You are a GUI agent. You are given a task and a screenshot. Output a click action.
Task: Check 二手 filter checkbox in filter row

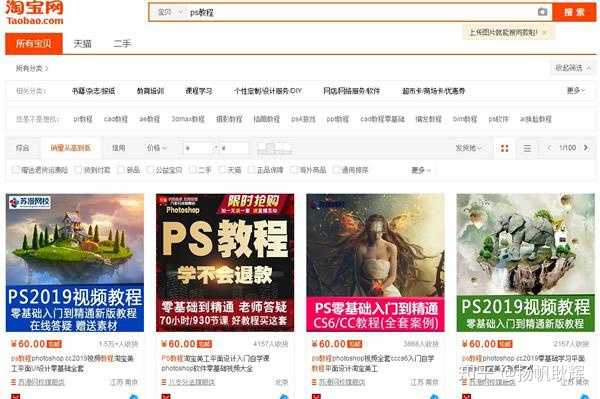(193, 170)
